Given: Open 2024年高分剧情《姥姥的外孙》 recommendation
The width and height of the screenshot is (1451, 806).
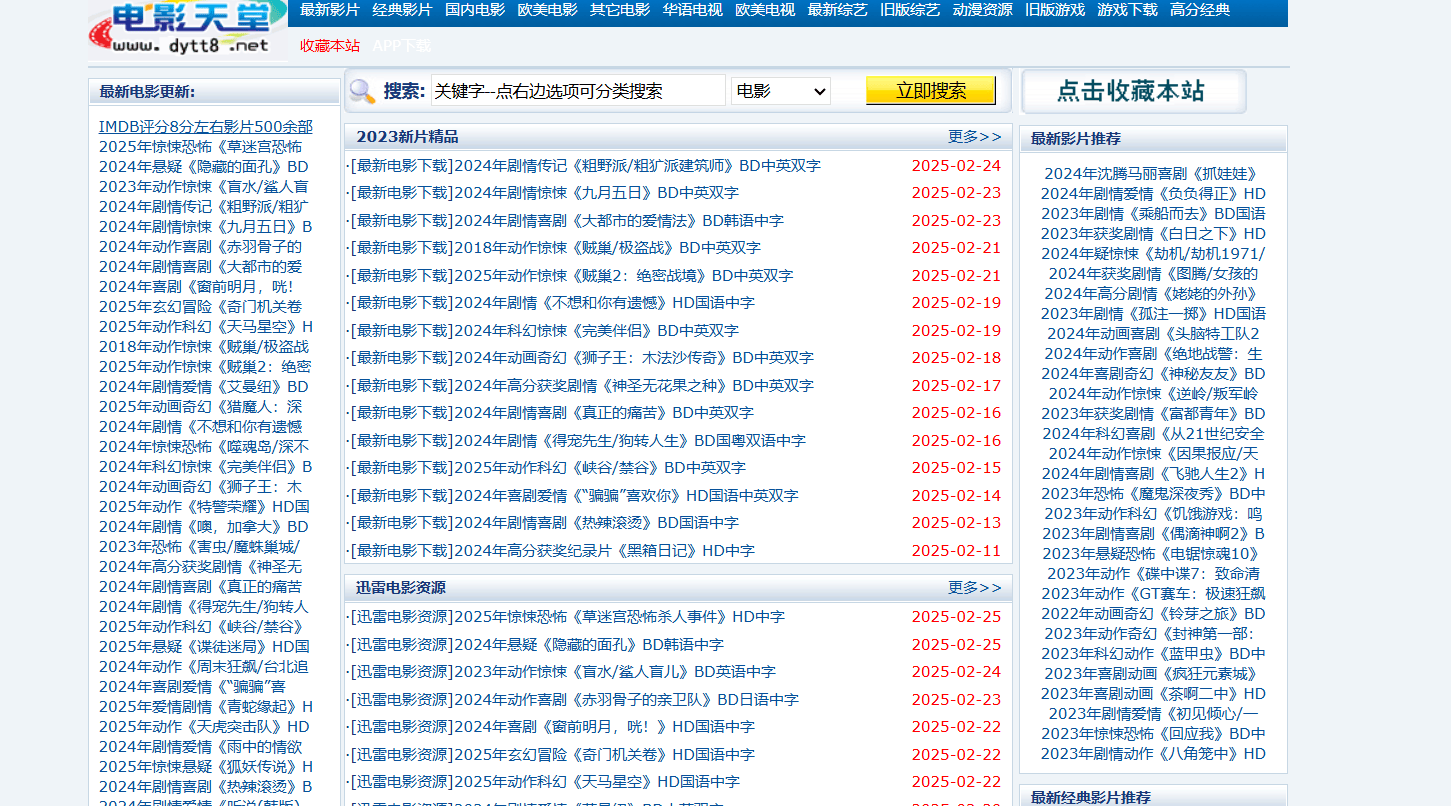Looking at the screenshot, I should [x=1153, y=293].
